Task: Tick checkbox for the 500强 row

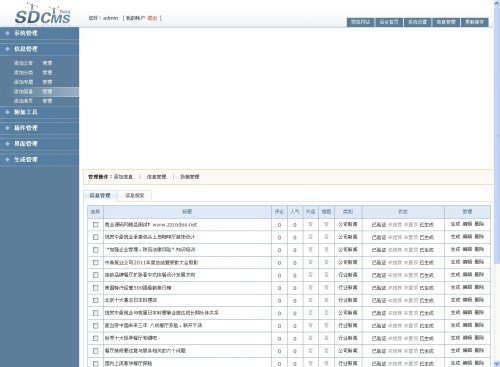Action: (96, 288)
